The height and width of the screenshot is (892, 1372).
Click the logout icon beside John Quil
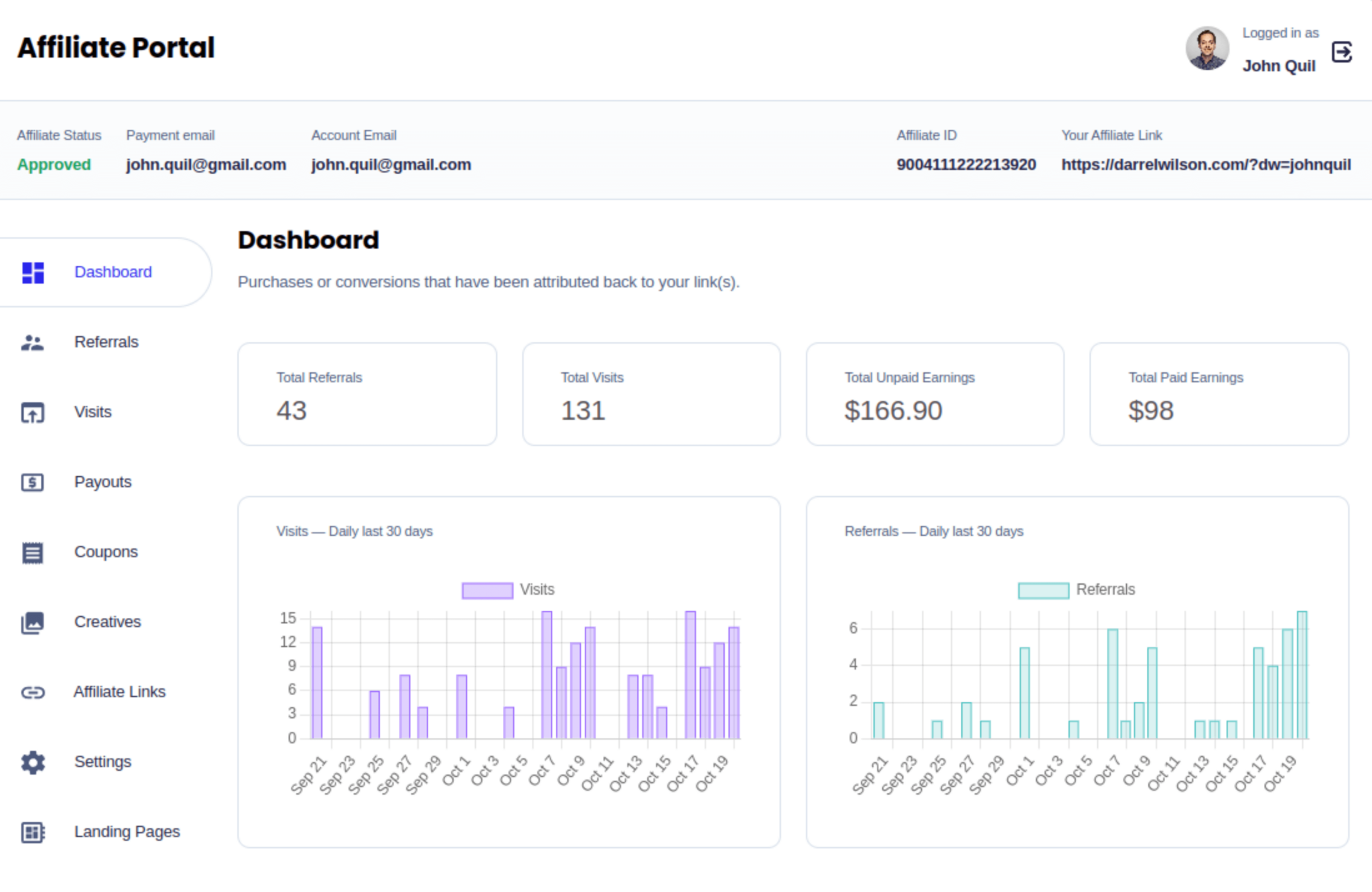click(1342, 52)
